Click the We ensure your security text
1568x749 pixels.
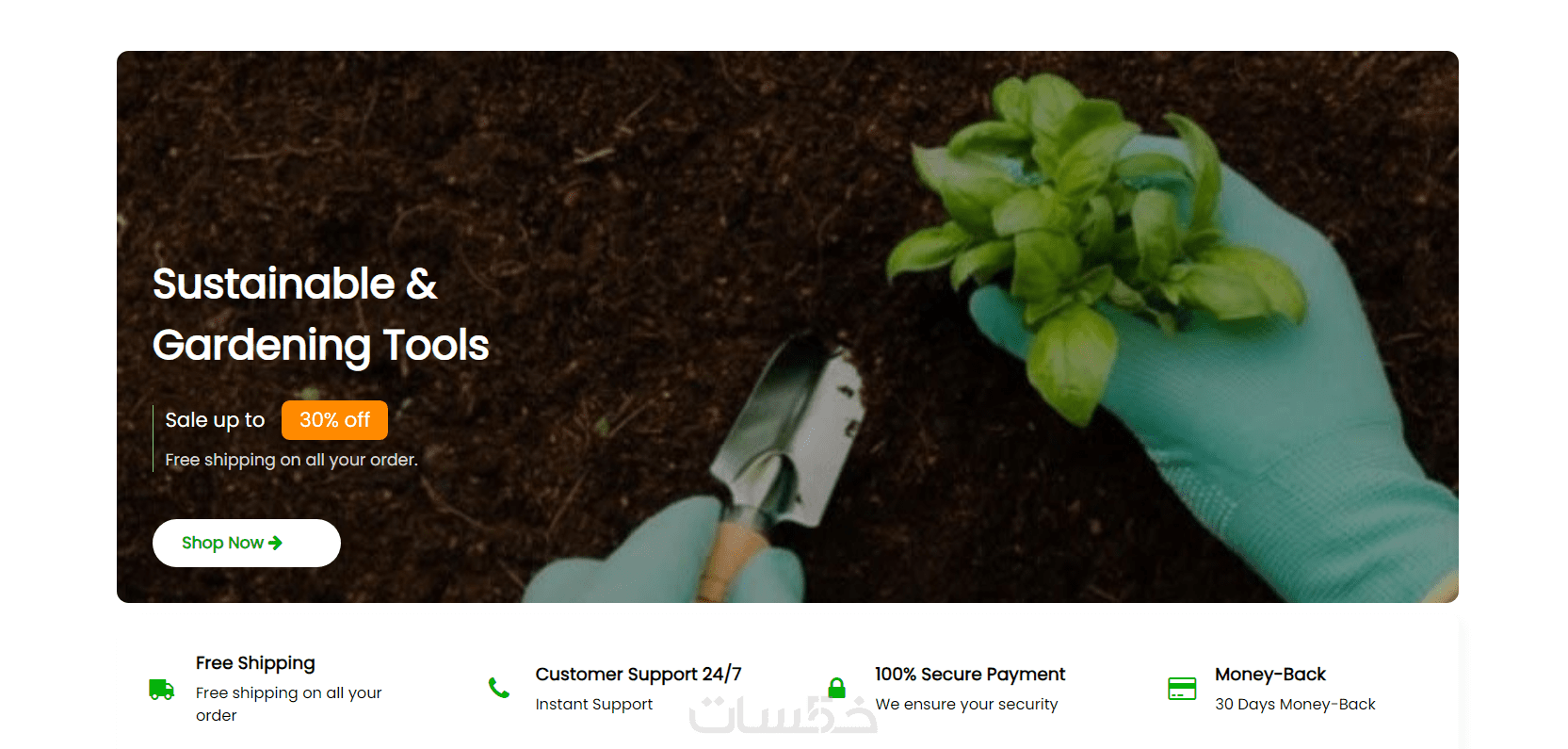966,705
